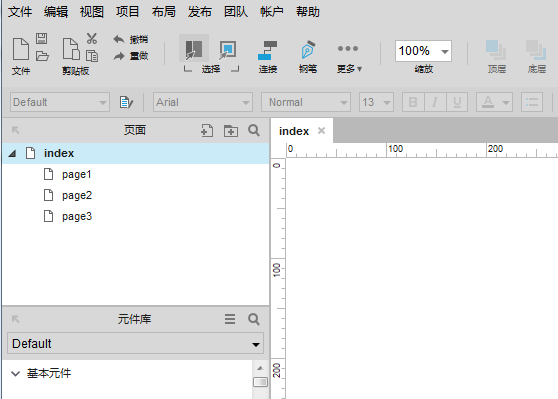Select page2 in the page tree
The image size is (558, 399).
coord(77,195)
